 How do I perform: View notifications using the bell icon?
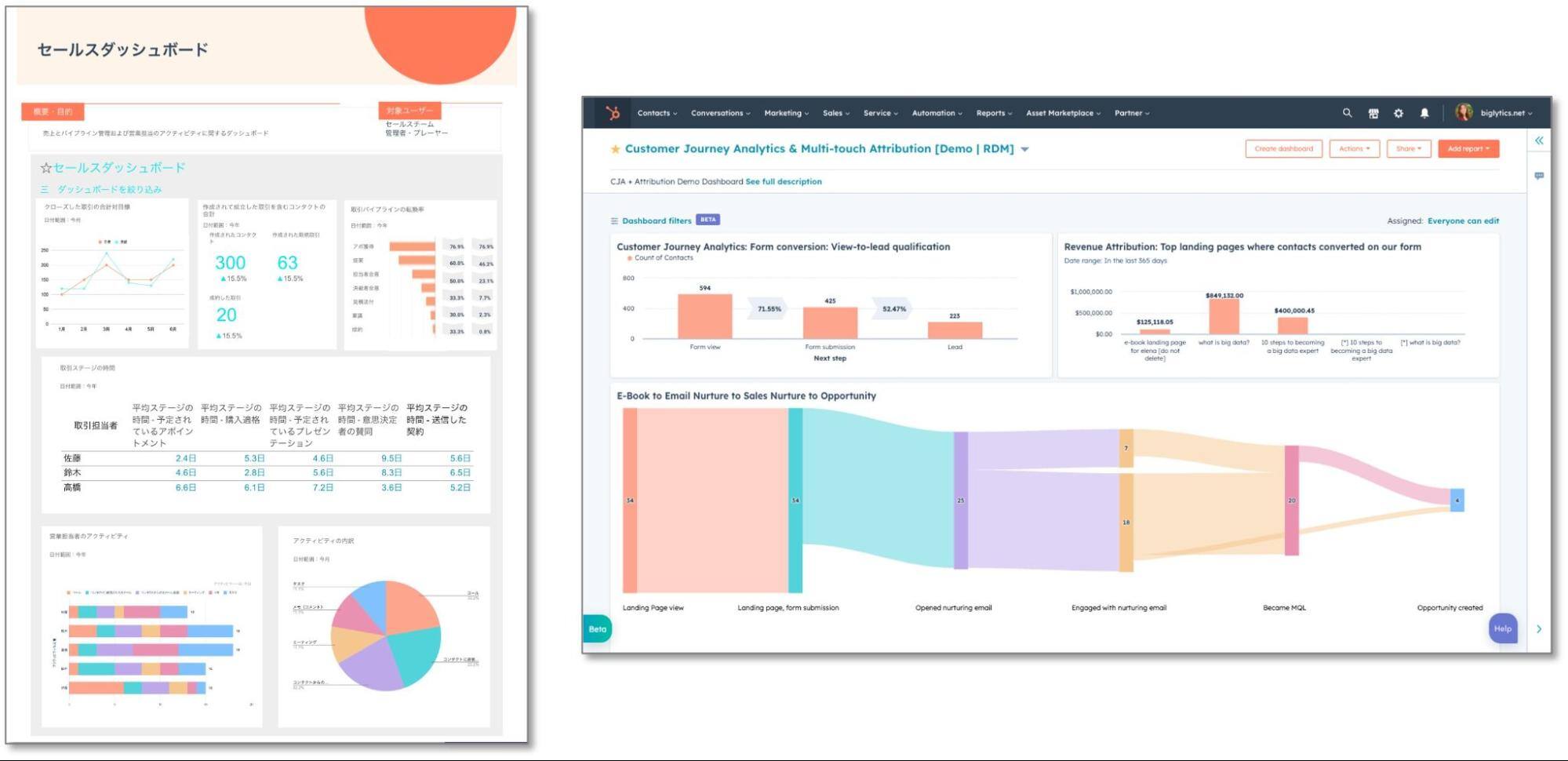[x=1425, y=113]
